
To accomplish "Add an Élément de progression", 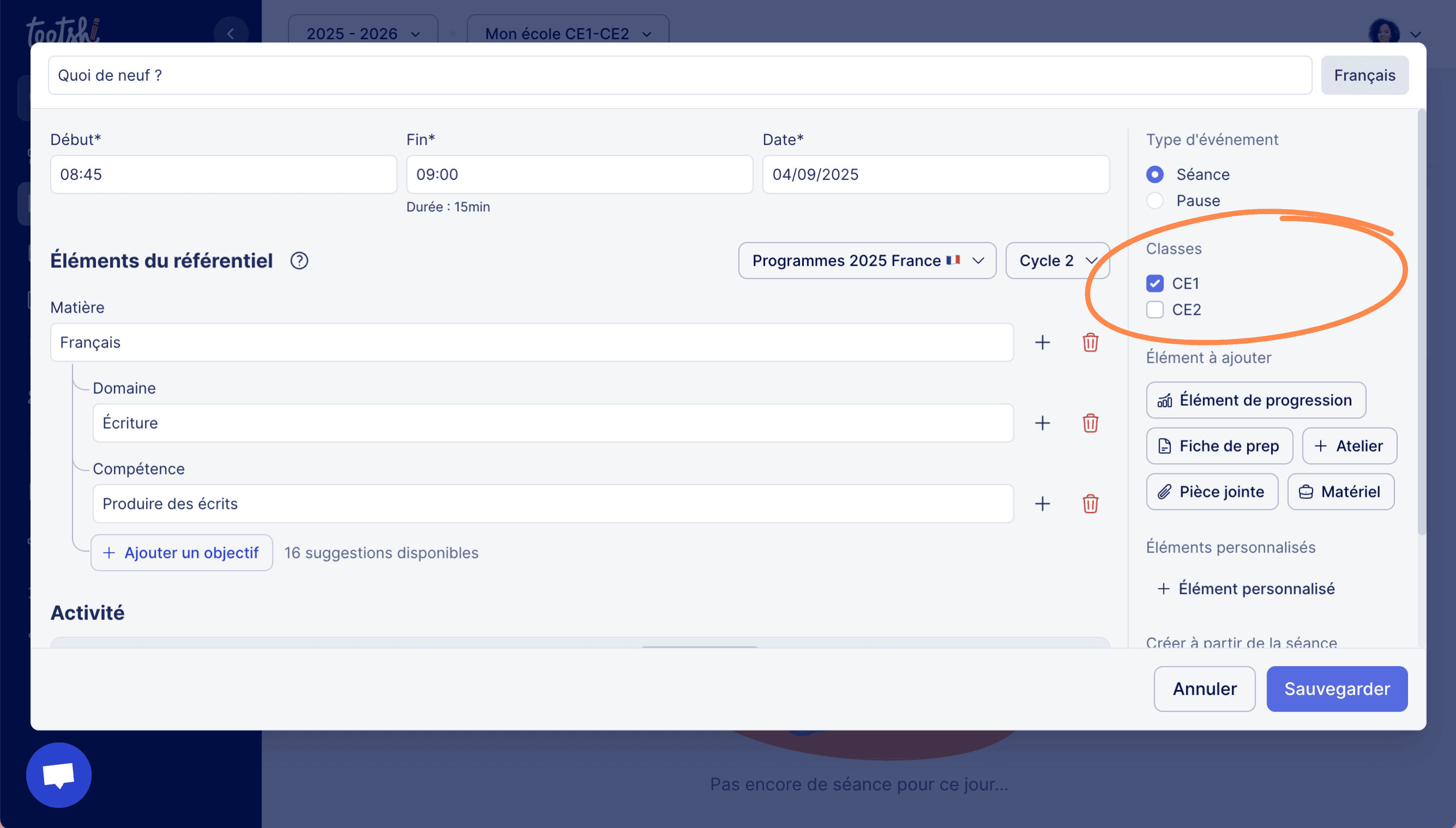I will 1255,400.
